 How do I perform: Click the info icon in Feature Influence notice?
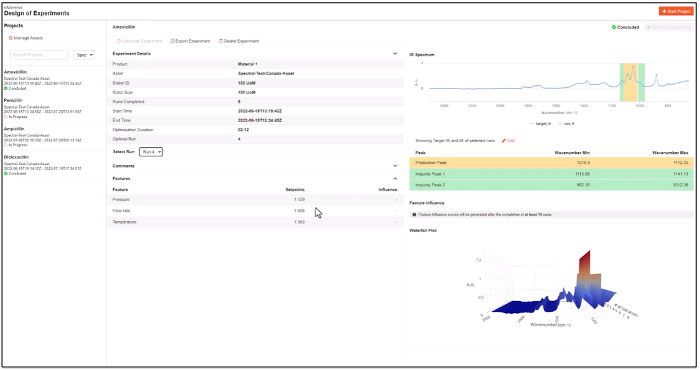click(x=414, y=215)
